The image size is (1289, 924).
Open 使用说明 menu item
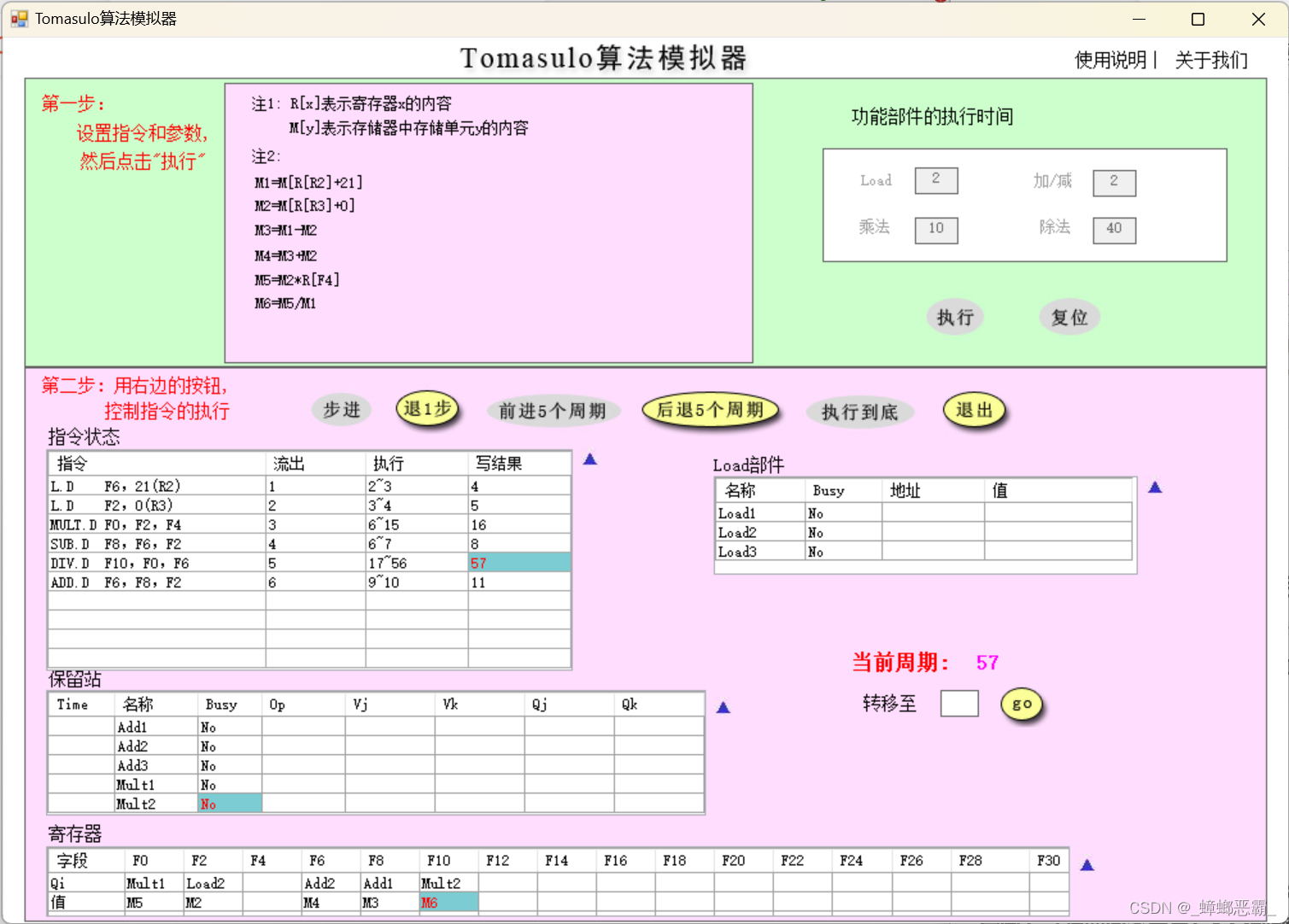click(x=1110, y=60)
